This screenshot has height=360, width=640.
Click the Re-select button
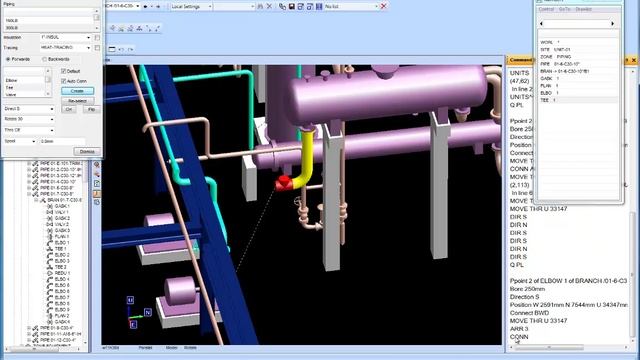[x=77, y=100]
